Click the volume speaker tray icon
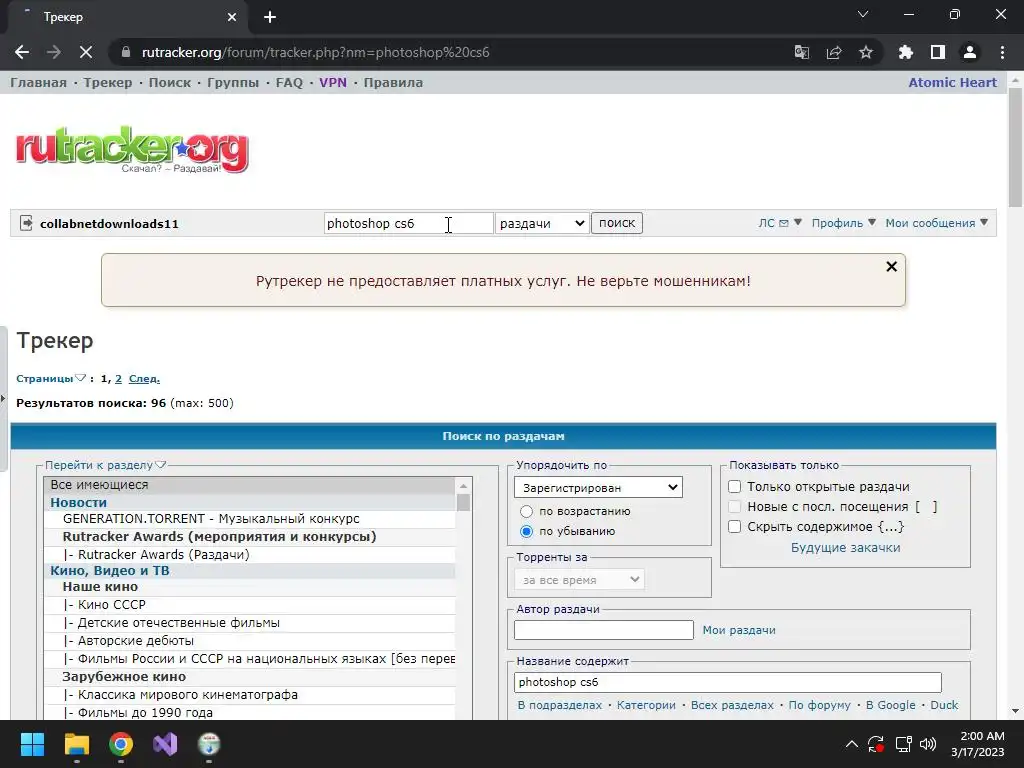The width and height of the screenshot is (1024, 768). tap(928, 744)
